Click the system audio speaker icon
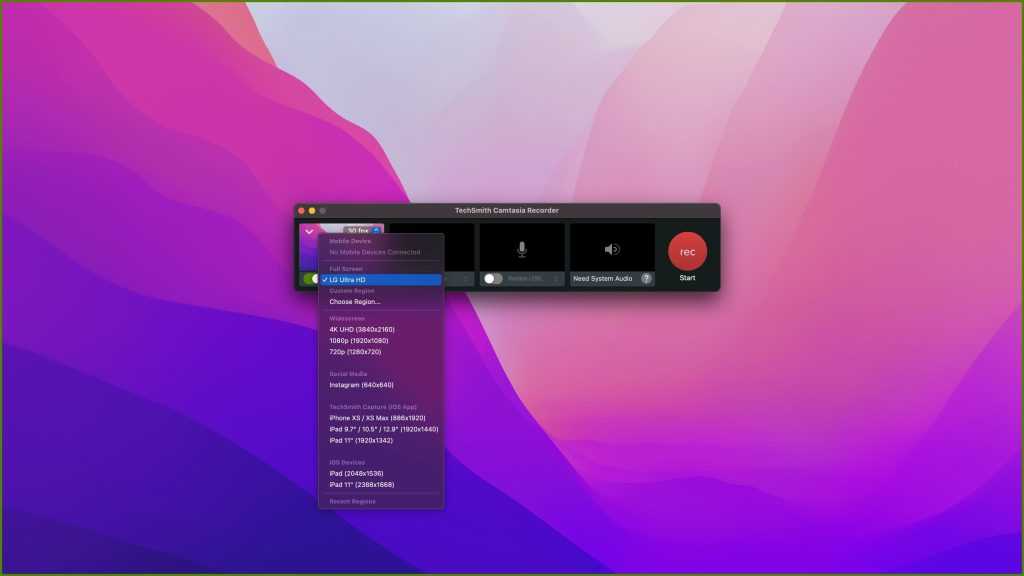The height and width of the screenshot is (576, 1024). 610,250
